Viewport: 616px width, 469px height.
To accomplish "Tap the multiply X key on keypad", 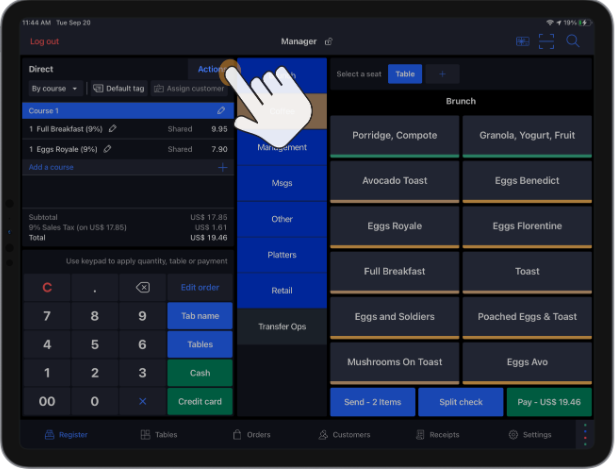I will pyautogui.click(x=142, y=401).
